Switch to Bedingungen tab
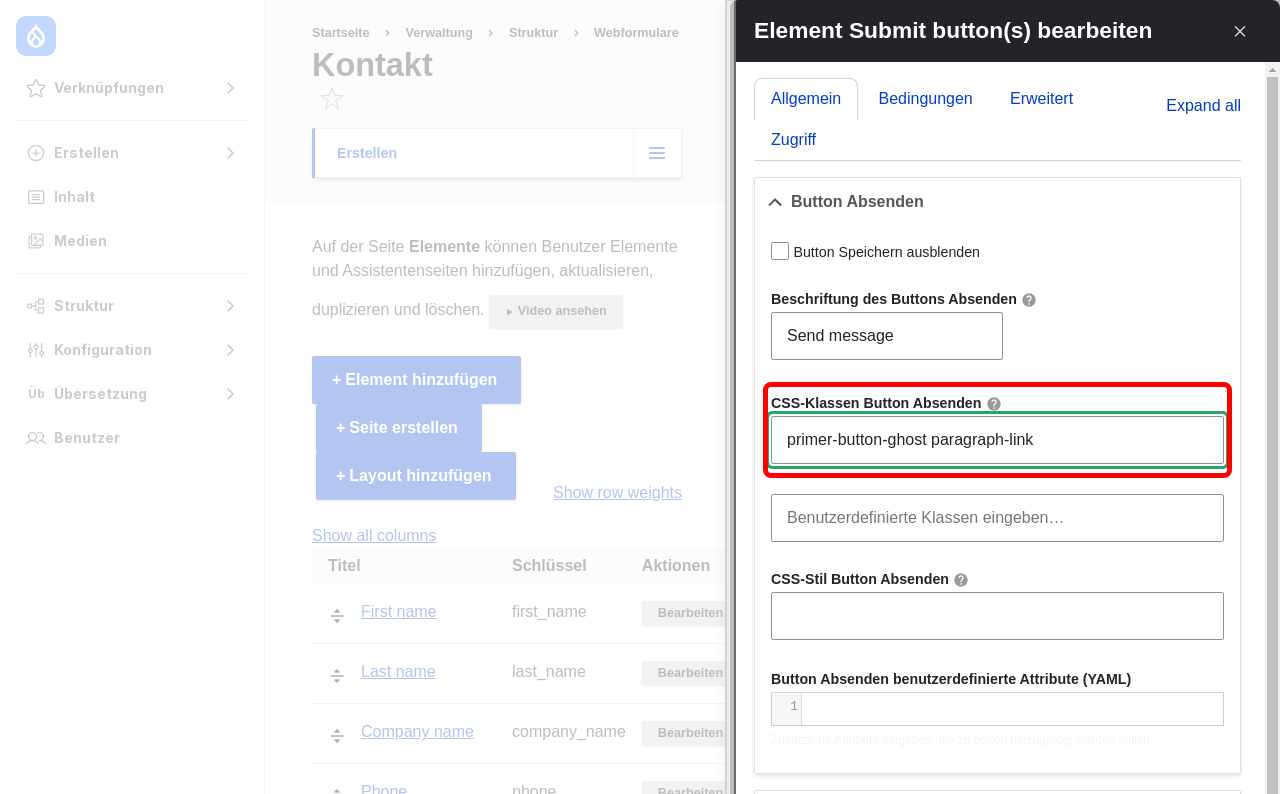Screen dimensions: 1280x794 pyautogui.click(x=925, y=99)
